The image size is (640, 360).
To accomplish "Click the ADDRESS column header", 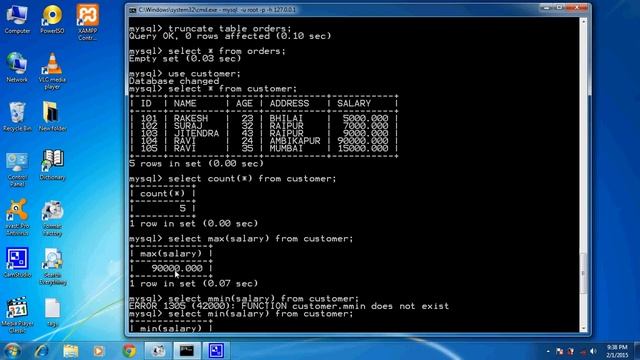I will pyautogui.click(x=289, y=104).
